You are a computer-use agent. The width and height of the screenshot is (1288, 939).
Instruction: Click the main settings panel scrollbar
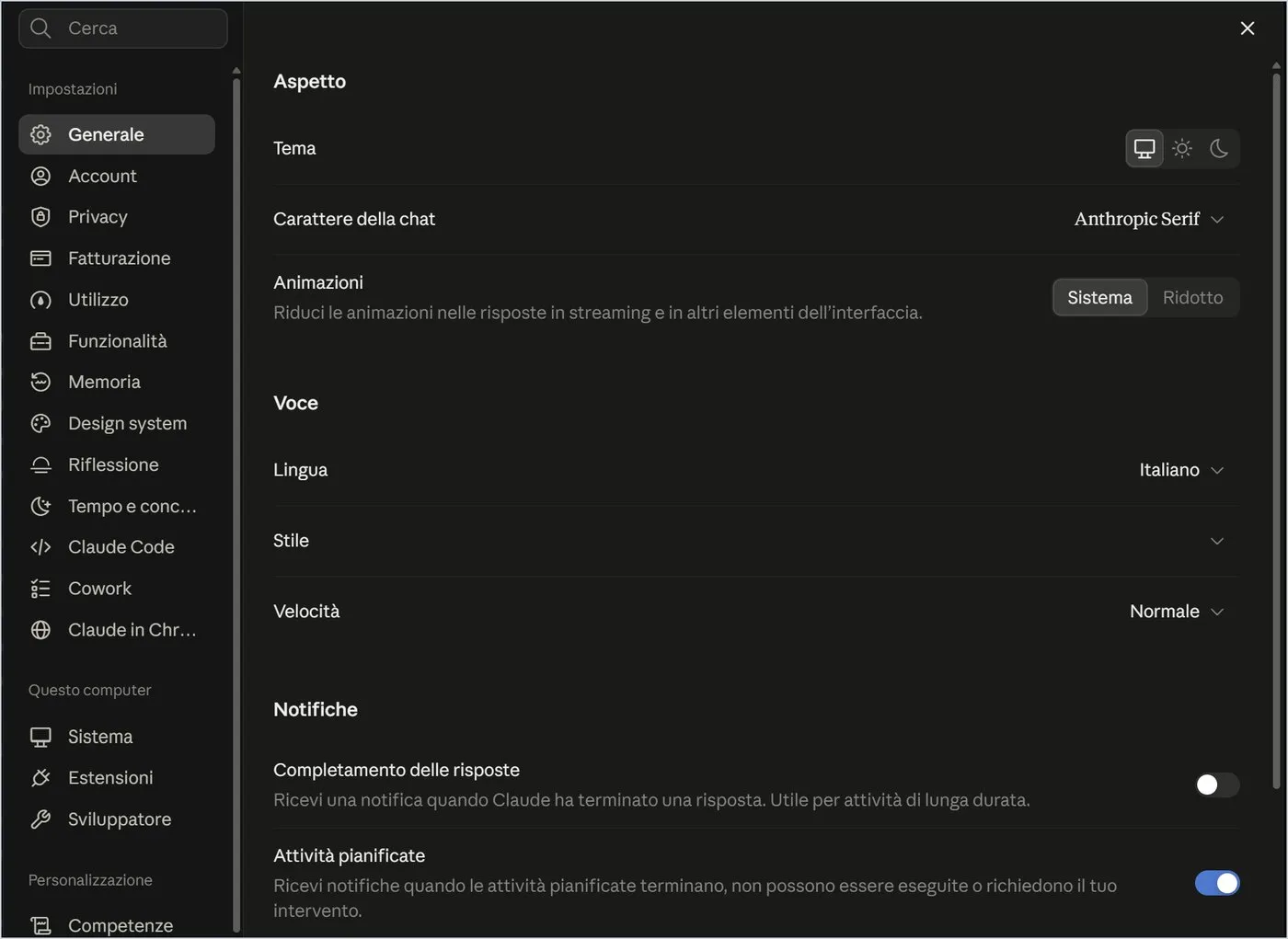point(1276,430)
